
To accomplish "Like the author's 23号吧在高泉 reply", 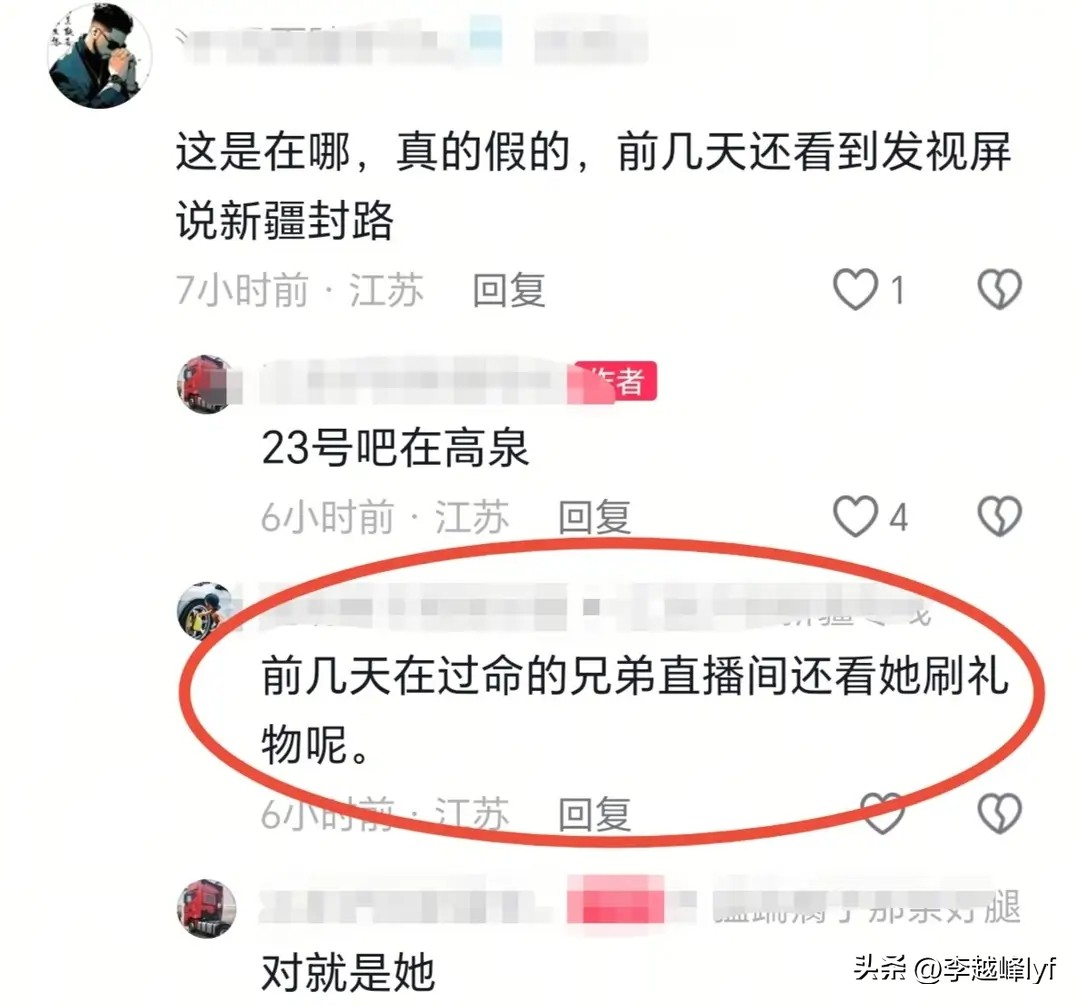I will click(855, 516).
